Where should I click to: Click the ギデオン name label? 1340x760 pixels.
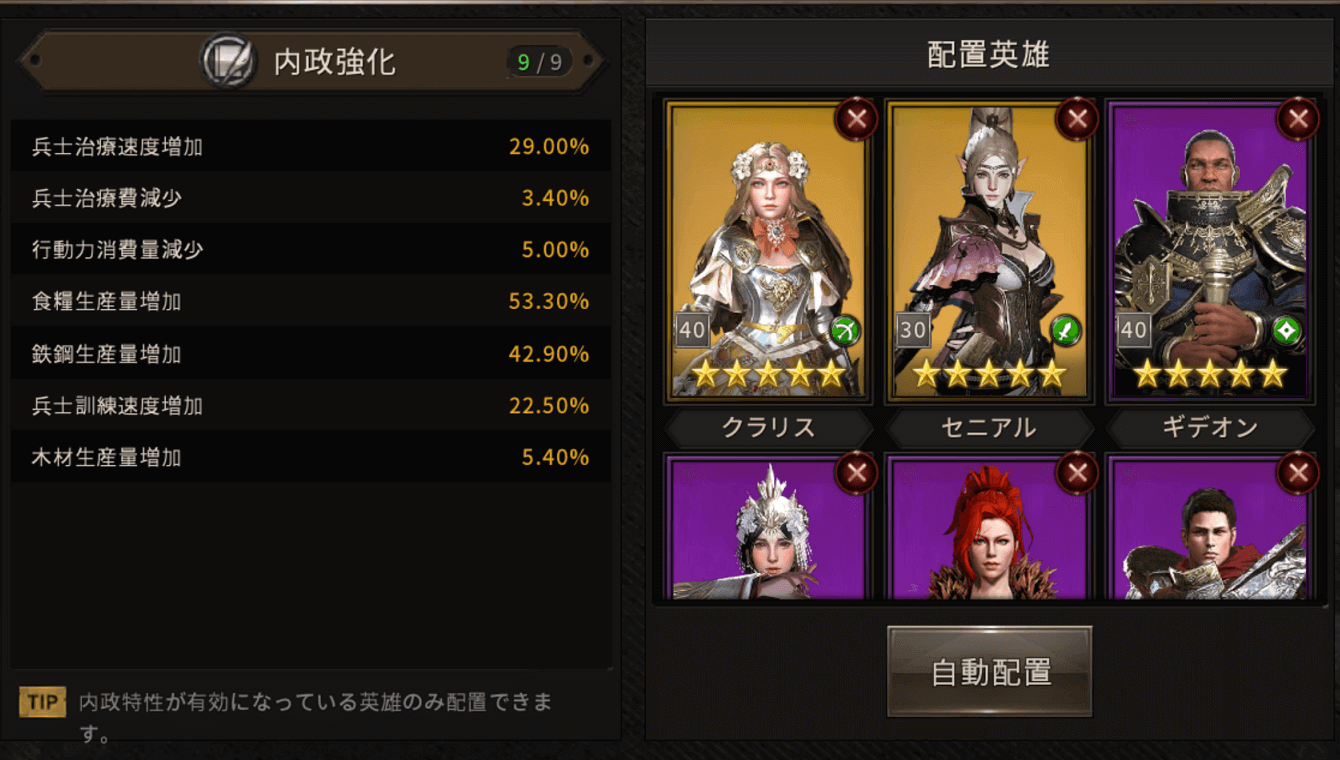coord(1210,428)
